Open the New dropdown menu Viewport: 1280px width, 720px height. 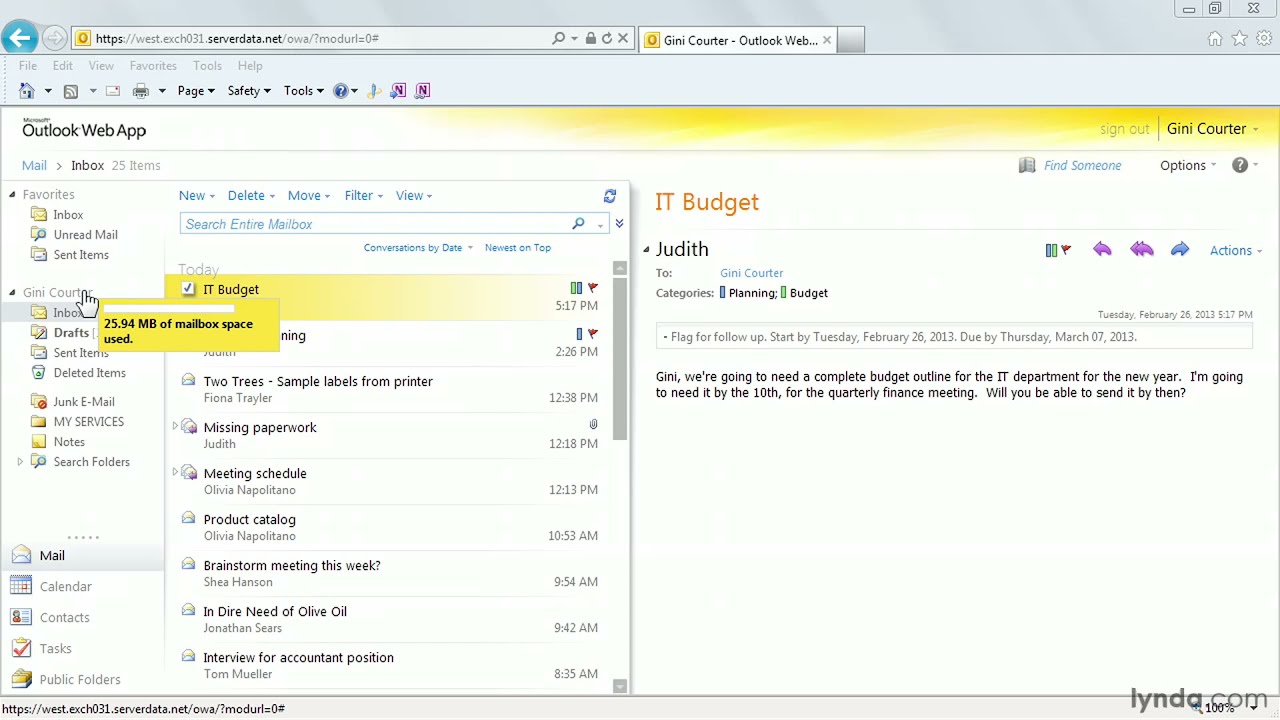coord(196,196)
